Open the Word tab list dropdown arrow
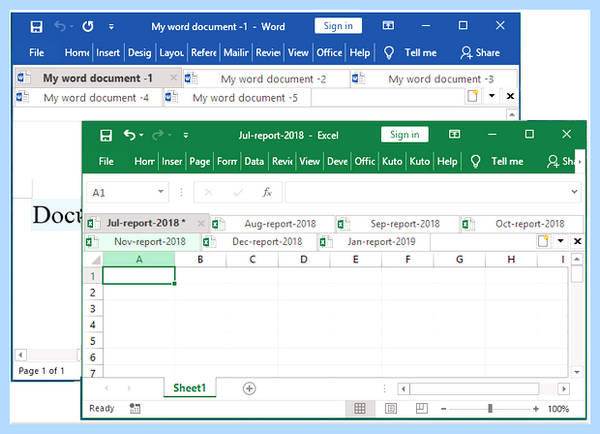This screenshot has height=434, width=600. (492, 96)
